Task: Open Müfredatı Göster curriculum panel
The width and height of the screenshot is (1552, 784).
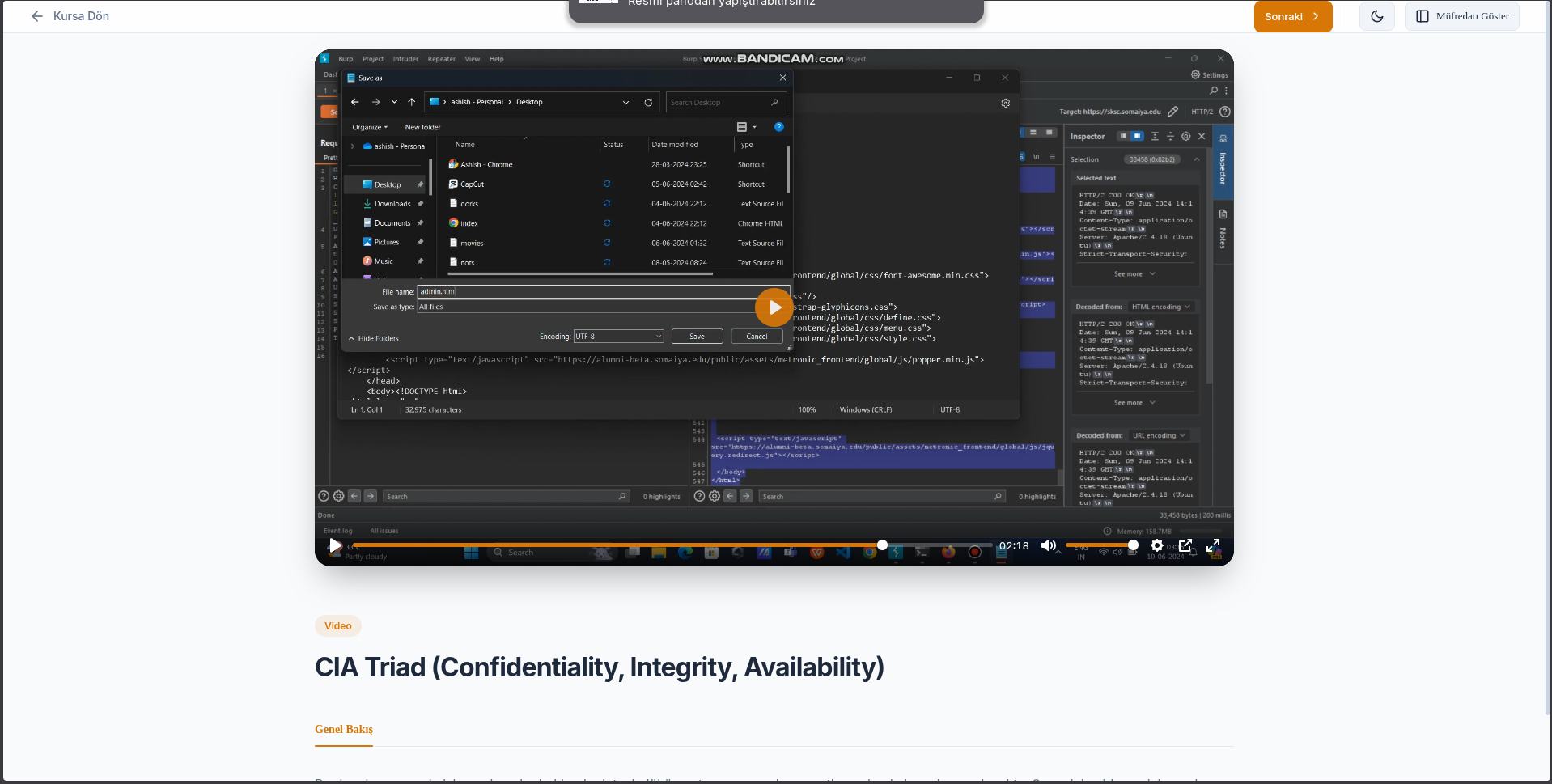Action: click(x=1461, y=16)
